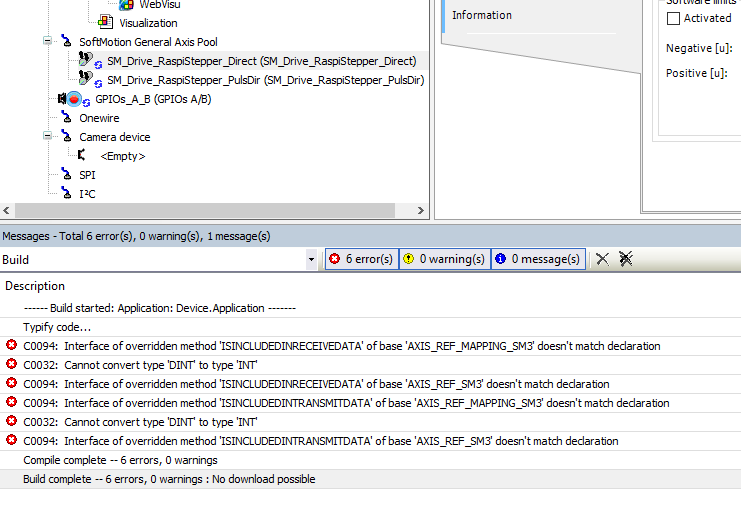
Task: Click the WebVisu icon in the device tree
Action: click(x=127, y=5)
